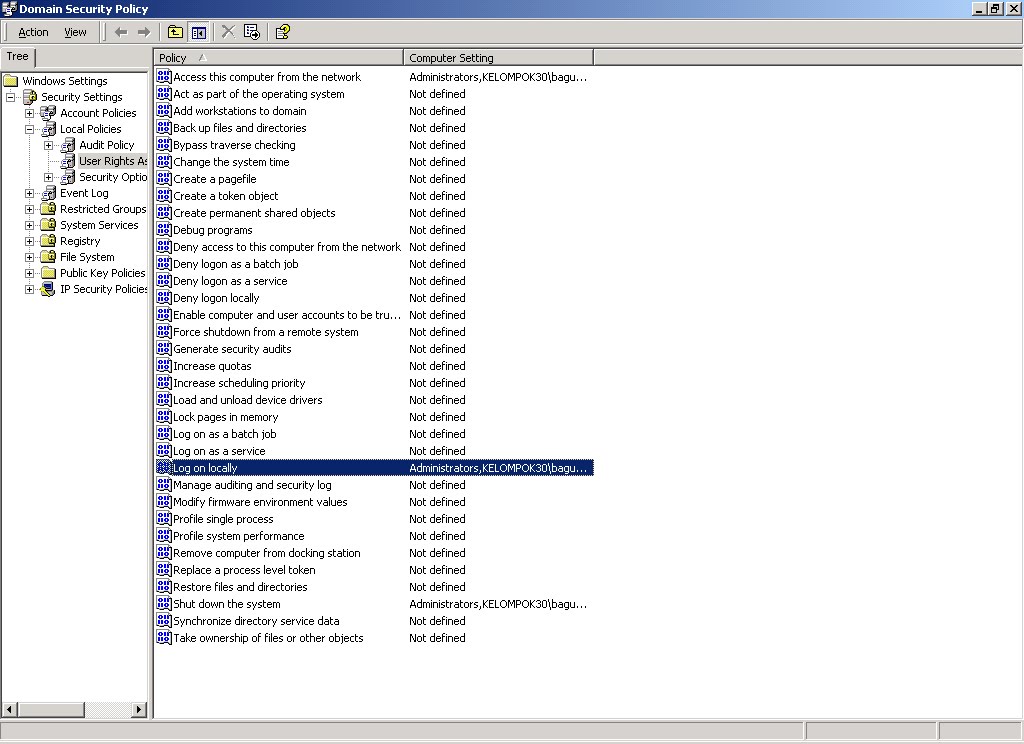Click the Audit Policy node icon

(67, 145)
